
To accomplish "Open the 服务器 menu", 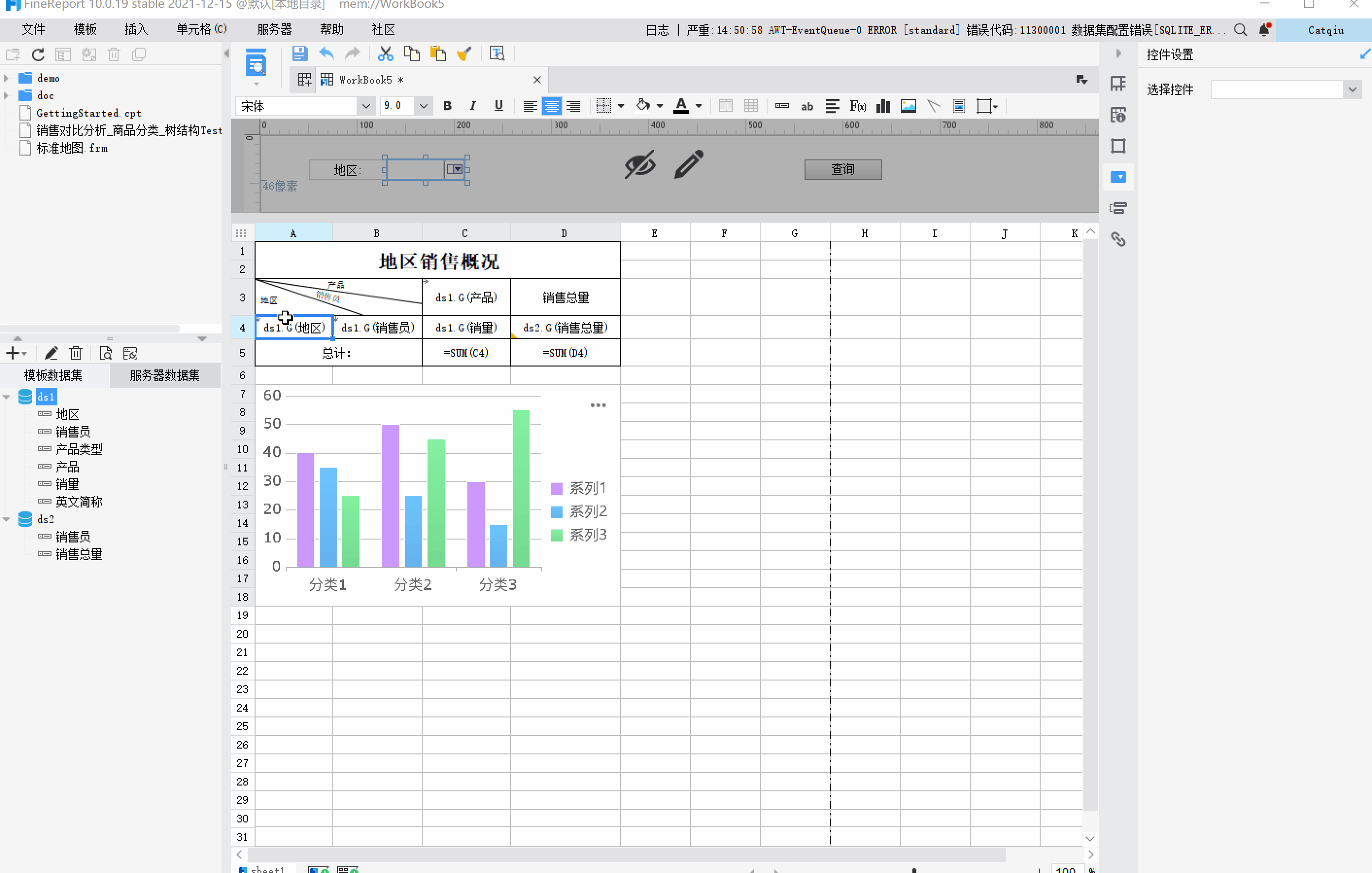I will [274, 30].
